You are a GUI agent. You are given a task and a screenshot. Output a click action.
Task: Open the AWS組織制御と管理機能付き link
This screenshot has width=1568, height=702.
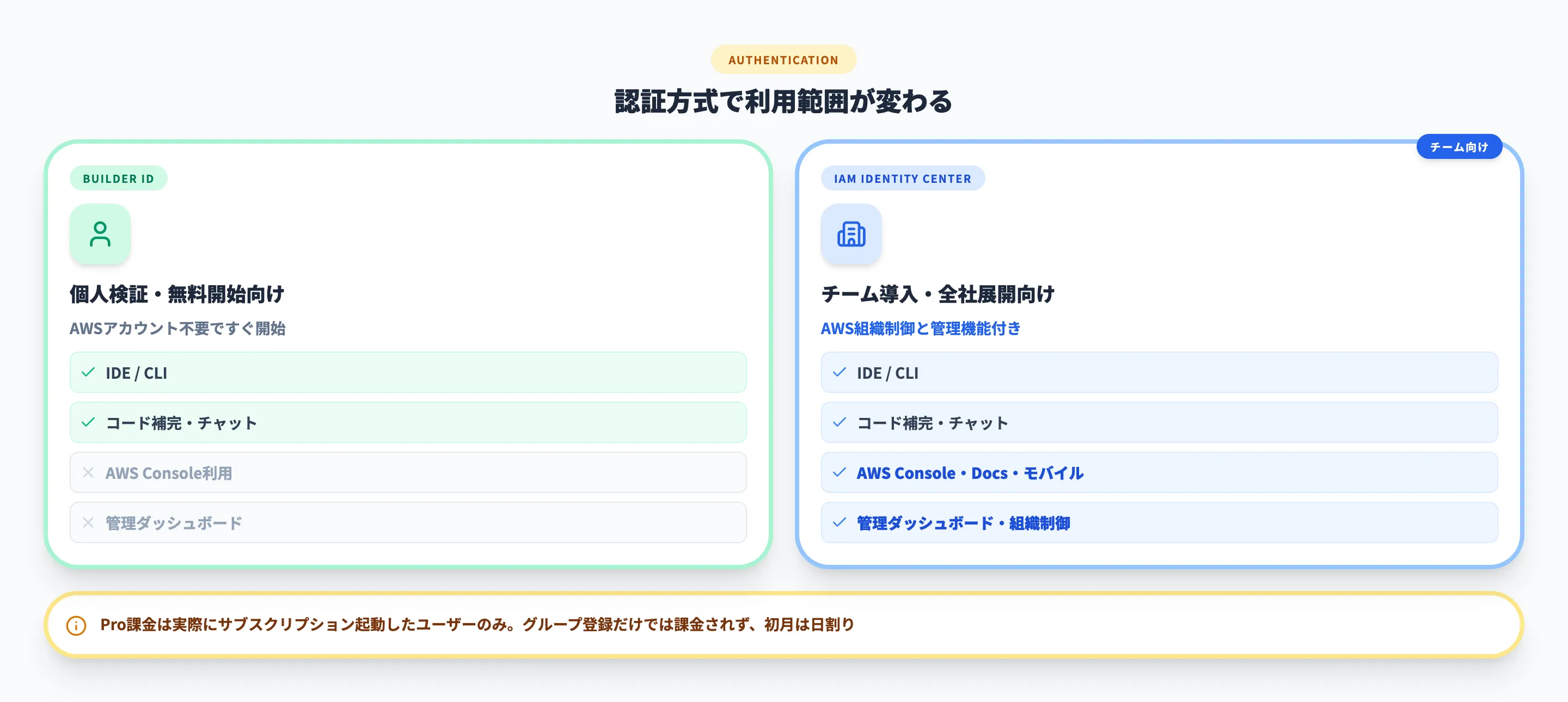coord(922,329)
